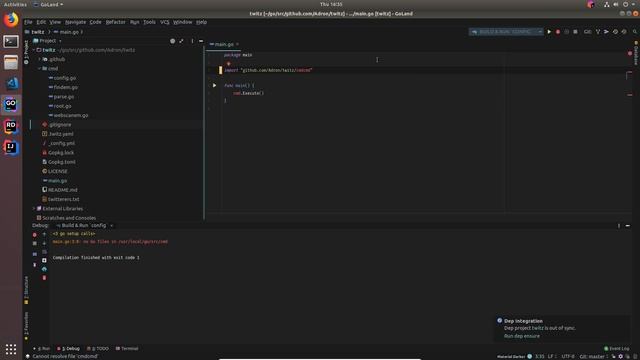Open the Project view selector dropdown
640x360 pixels.
(47, 41)
